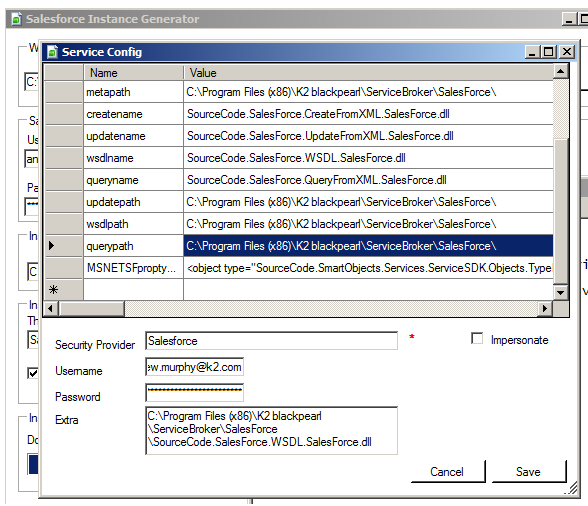Click the updatename name cell

(133, 136)
